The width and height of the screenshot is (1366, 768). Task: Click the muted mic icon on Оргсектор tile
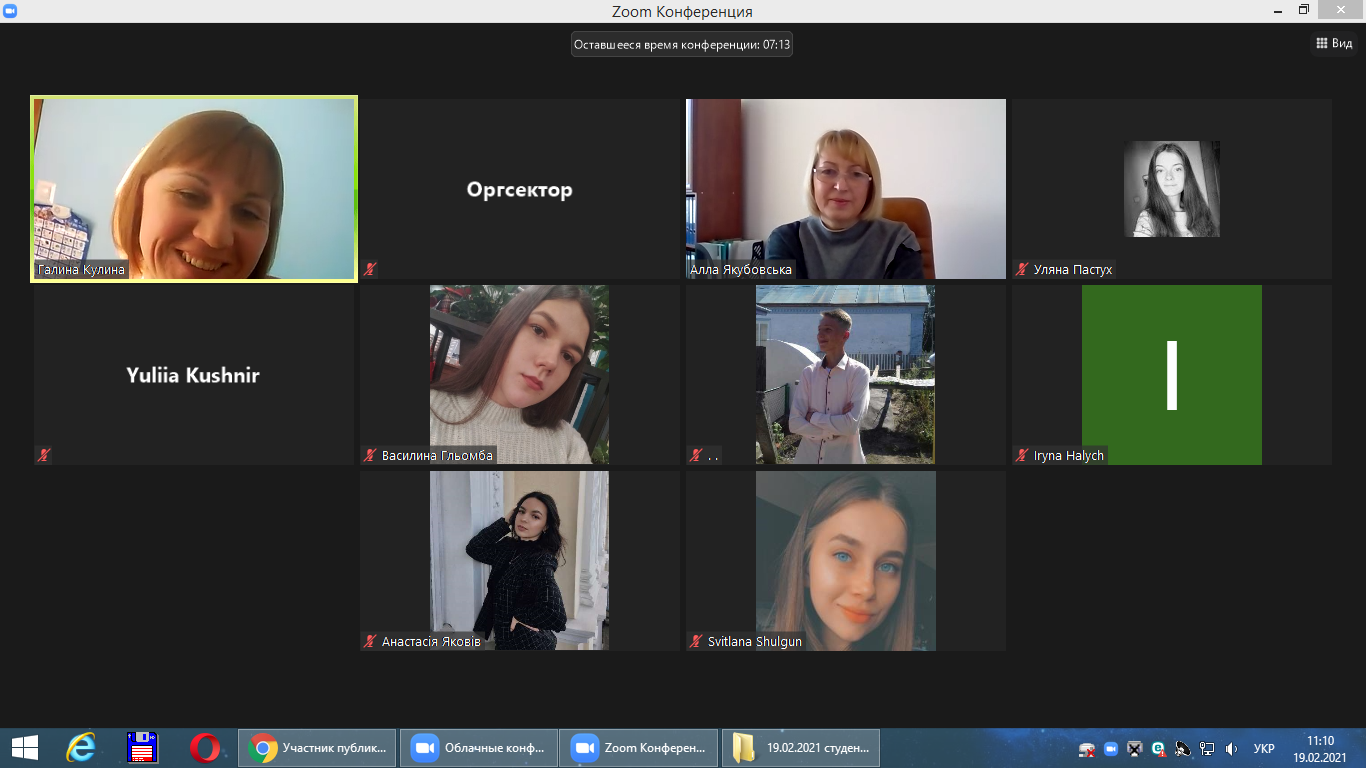(x=370, y=269)
